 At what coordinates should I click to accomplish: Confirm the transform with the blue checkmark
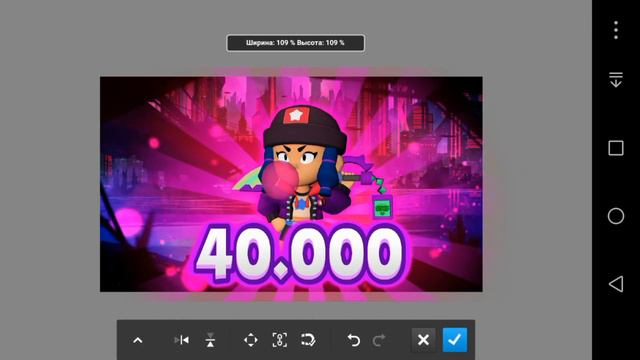[455, 340]
